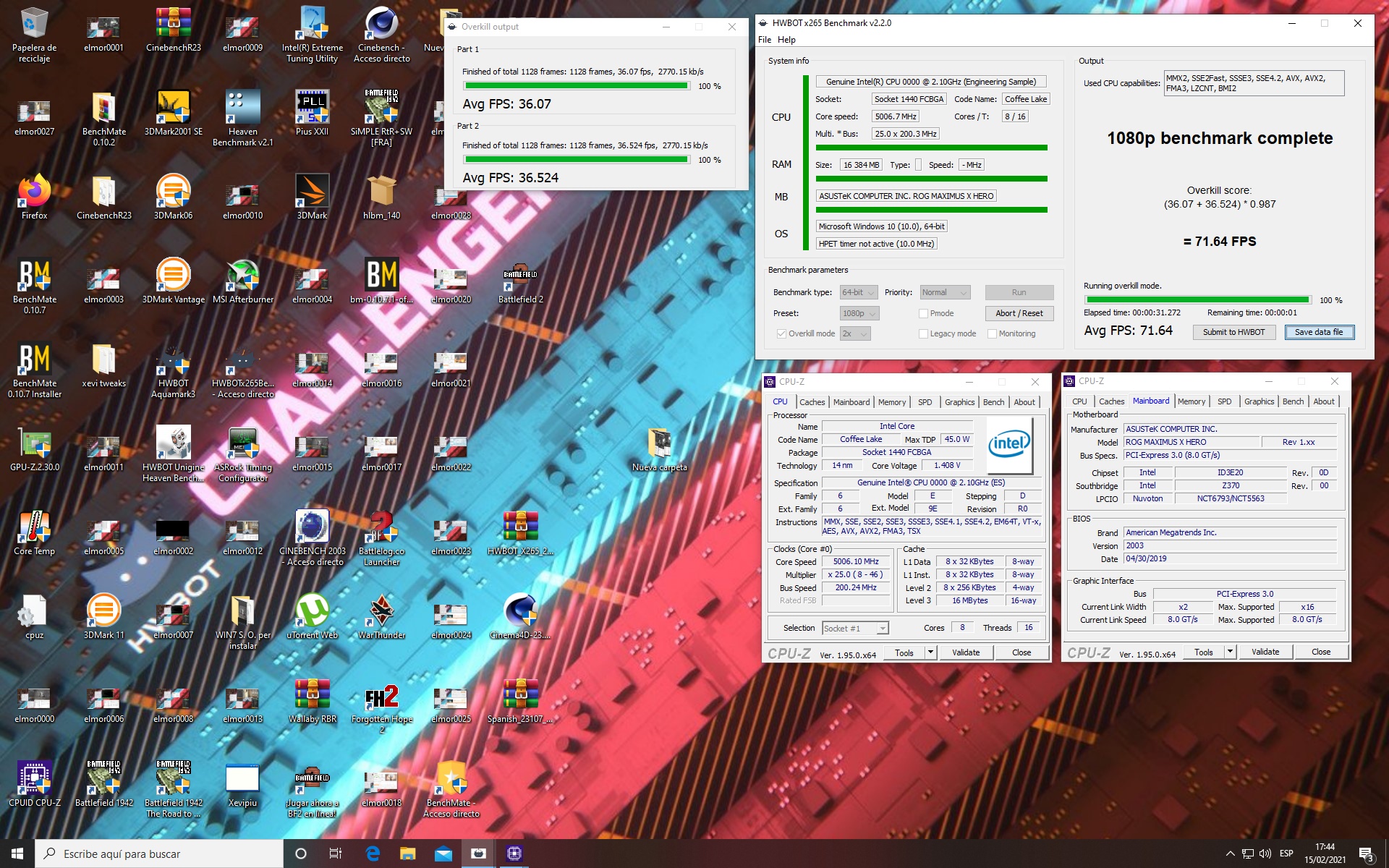Screen dimensions: 1389x868
Task: Open the Wallaby RBR archive icon
Action: pyautogui.click(x=313, y=701)
